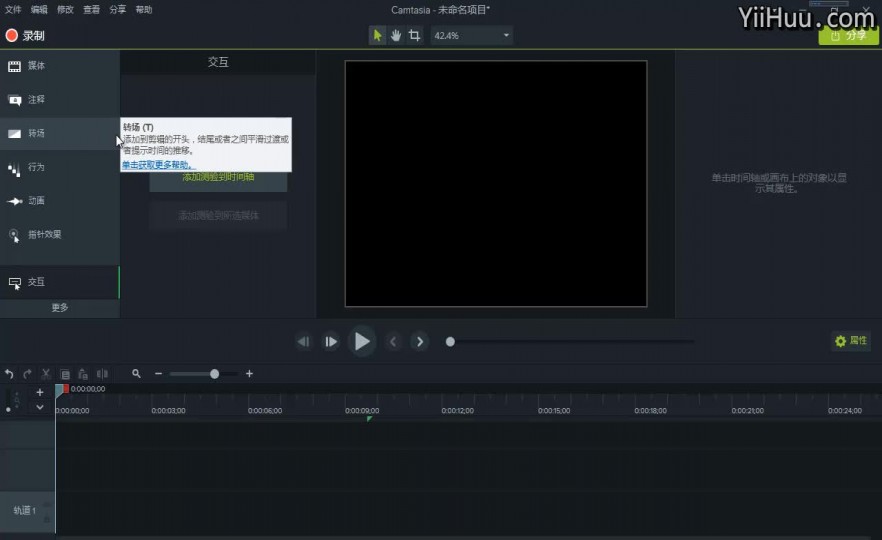Jump to previous clip in playback controls

[x=304, y=341]
